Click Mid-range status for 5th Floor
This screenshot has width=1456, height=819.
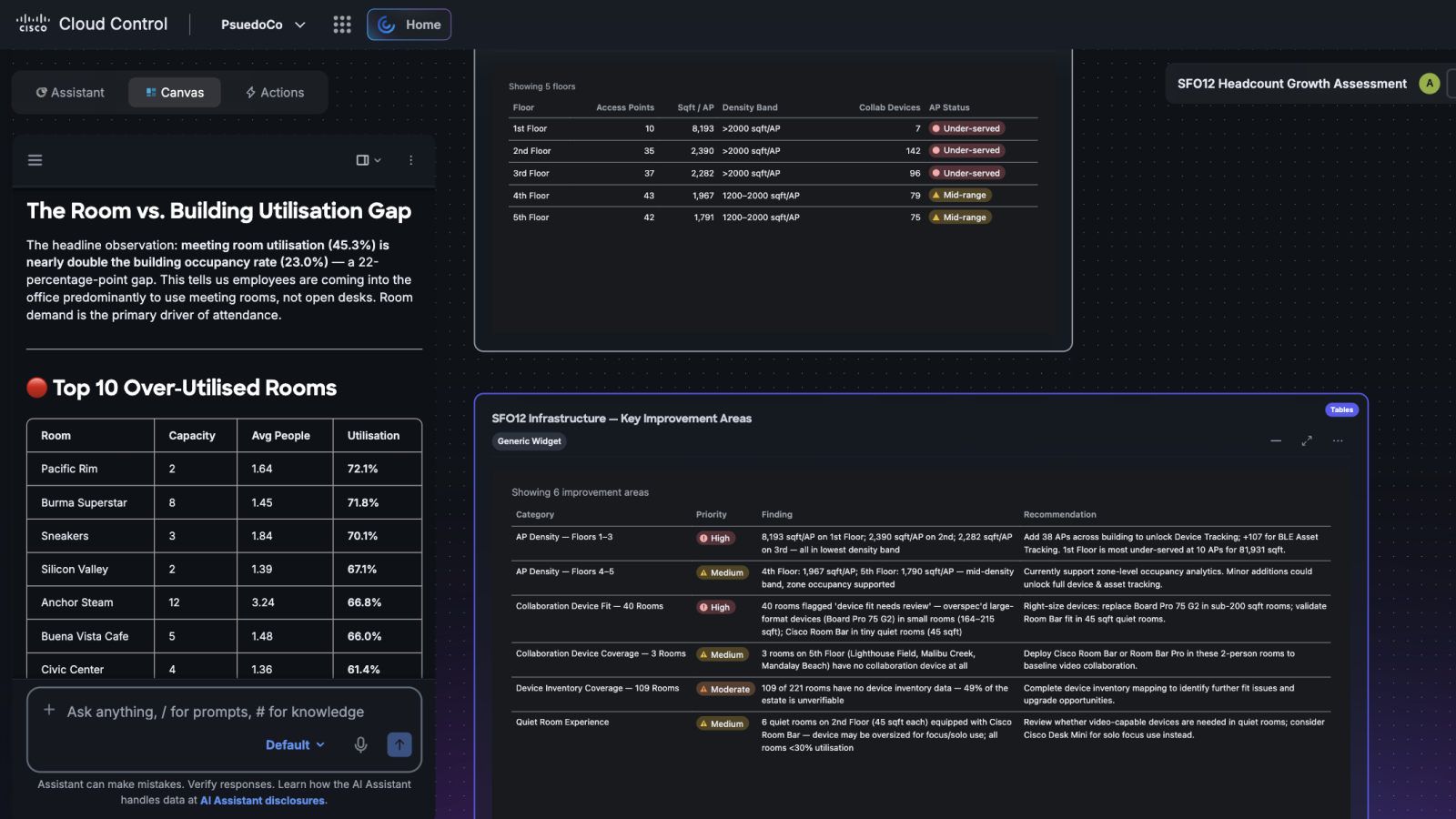(960, 217)
